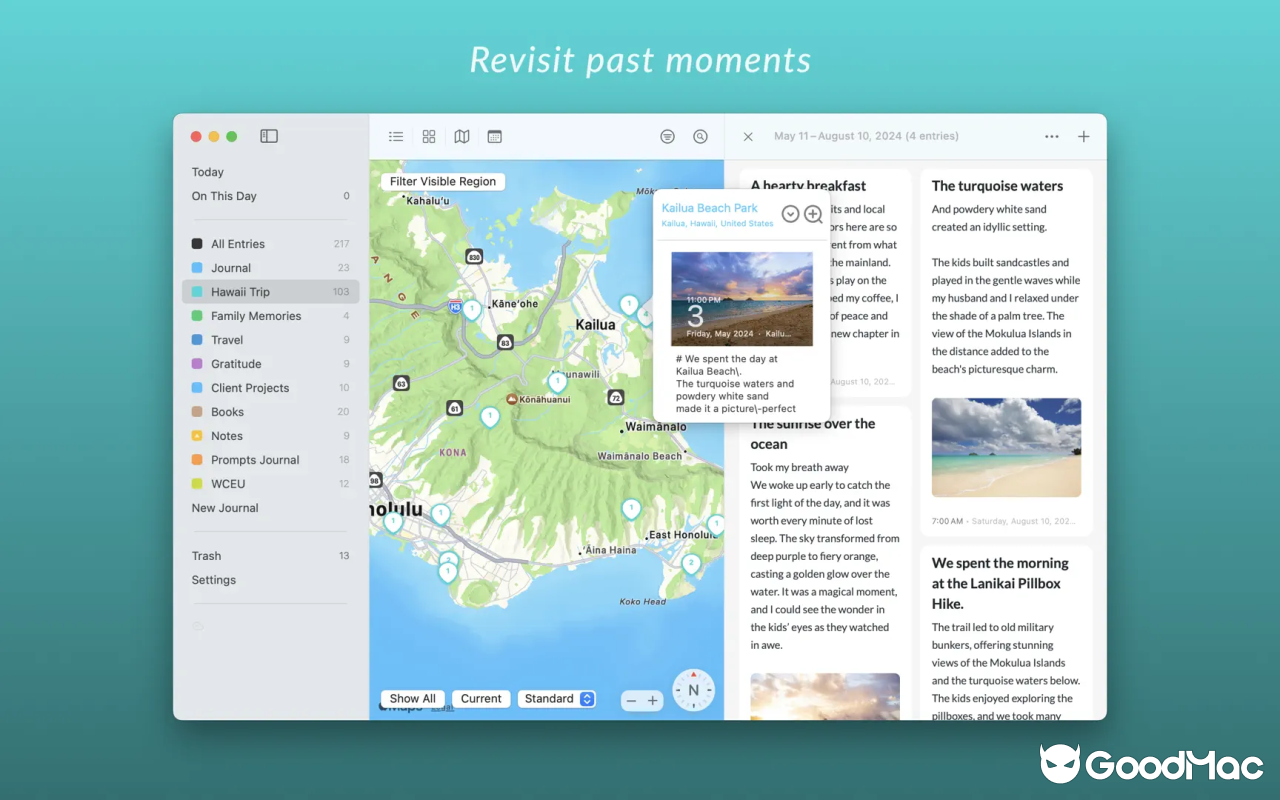Expand the Kailua Beach Park popup chevron

click(x=790, y=214)
